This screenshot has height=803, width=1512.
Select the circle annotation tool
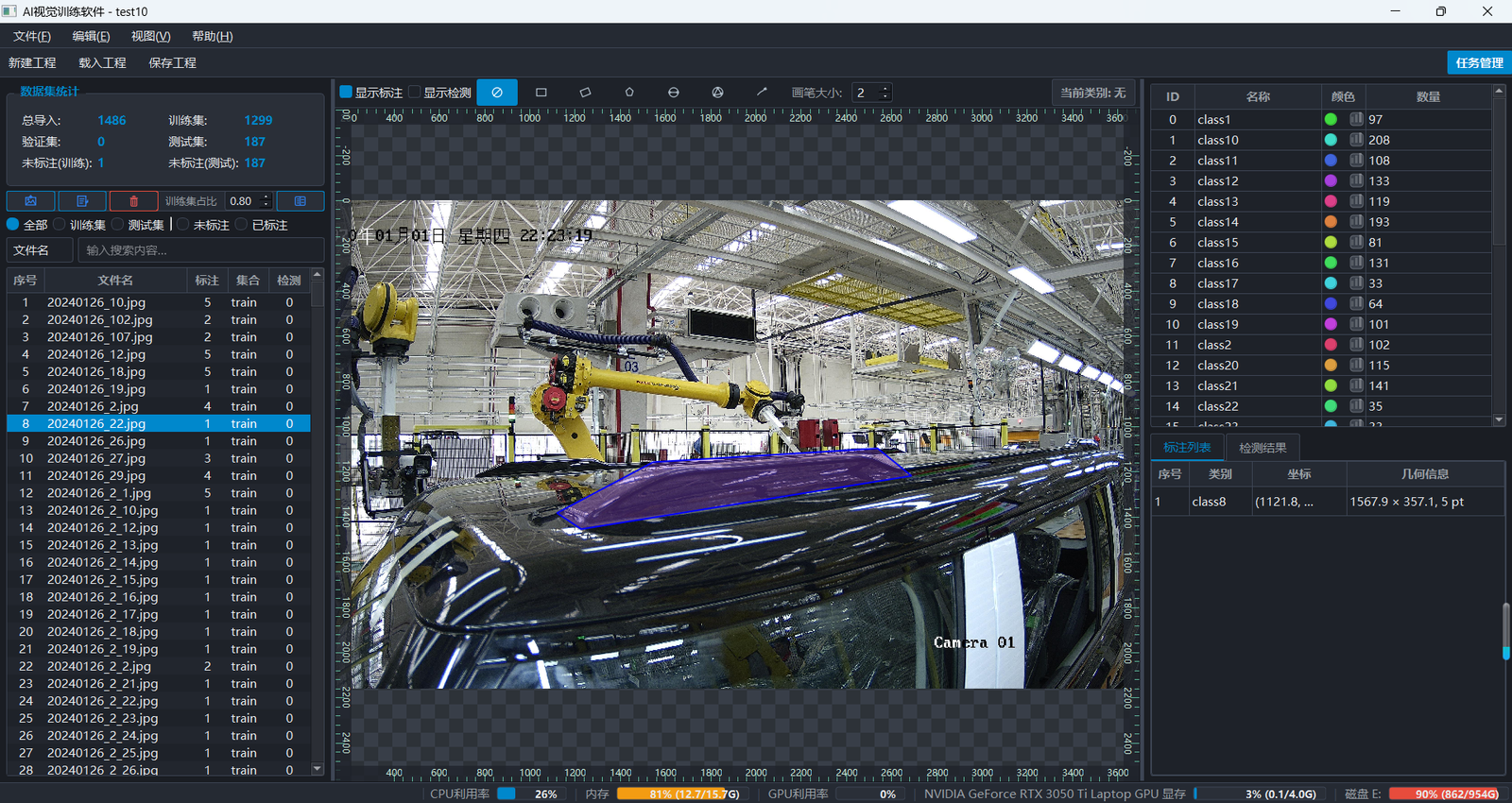tap(674, 93)
